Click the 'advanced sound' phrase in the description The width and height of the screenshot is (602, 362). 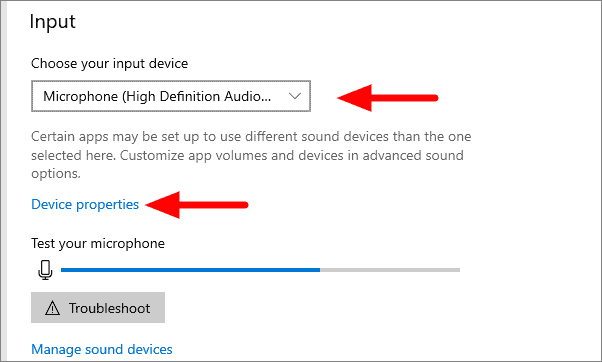(413, 155)
